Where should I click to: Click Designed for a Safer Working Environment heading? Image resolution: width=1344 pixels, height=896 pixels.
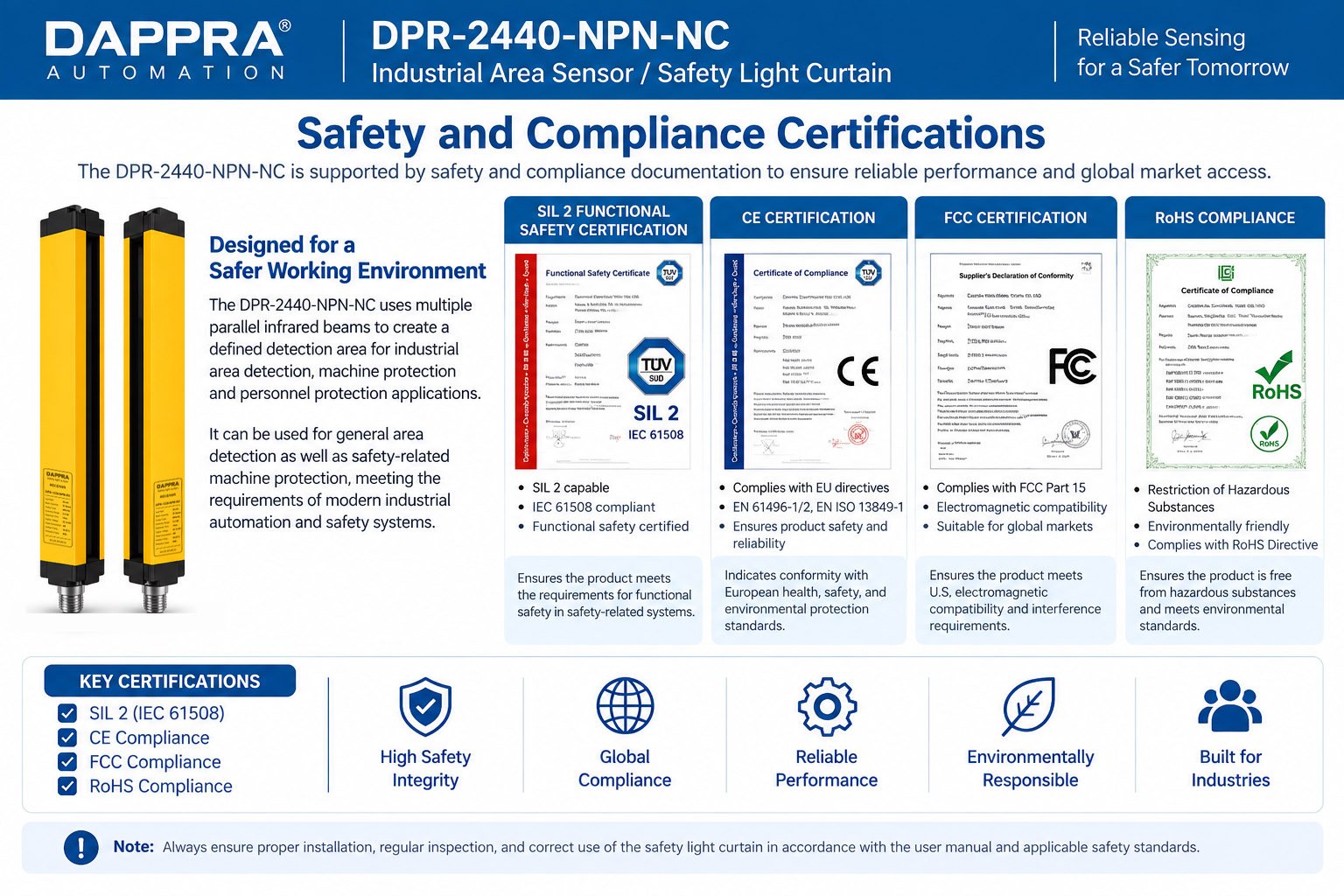coord(347,257)
